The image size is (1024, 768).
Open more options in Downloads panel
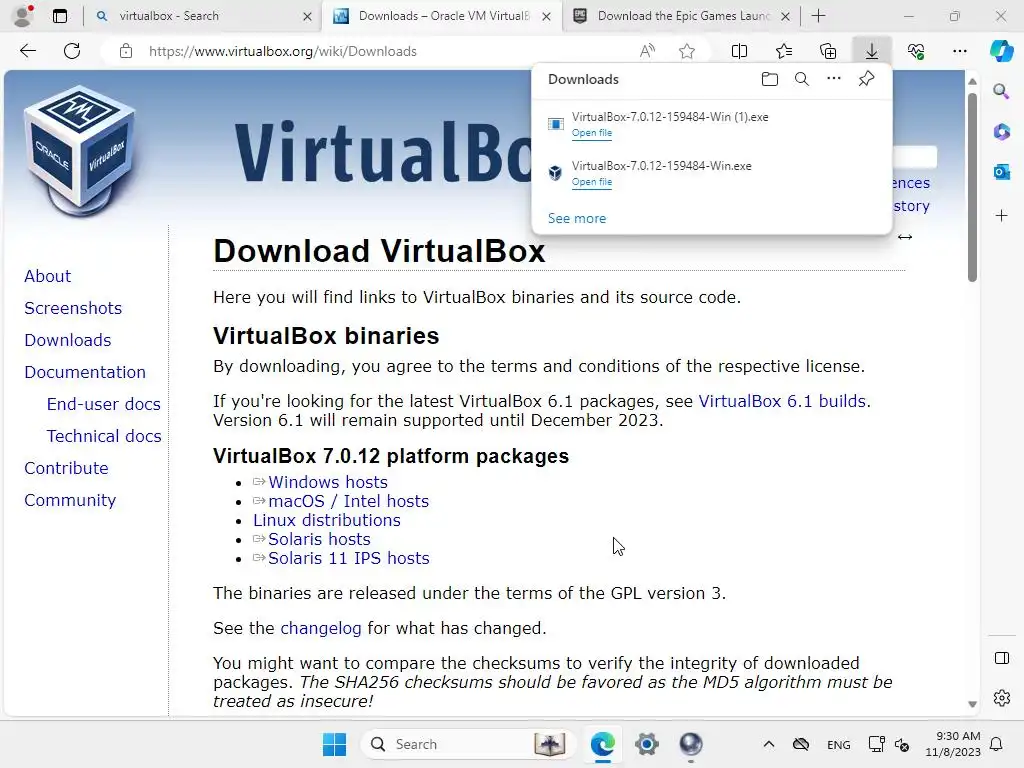(834, 79)
